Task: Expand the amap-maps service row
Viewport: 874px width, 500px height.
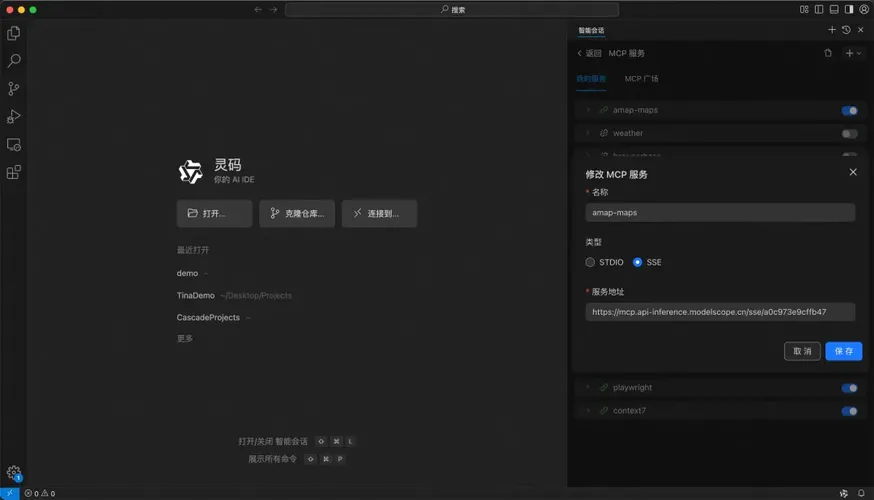Action: pyautogui.click(x=587, y=110)
